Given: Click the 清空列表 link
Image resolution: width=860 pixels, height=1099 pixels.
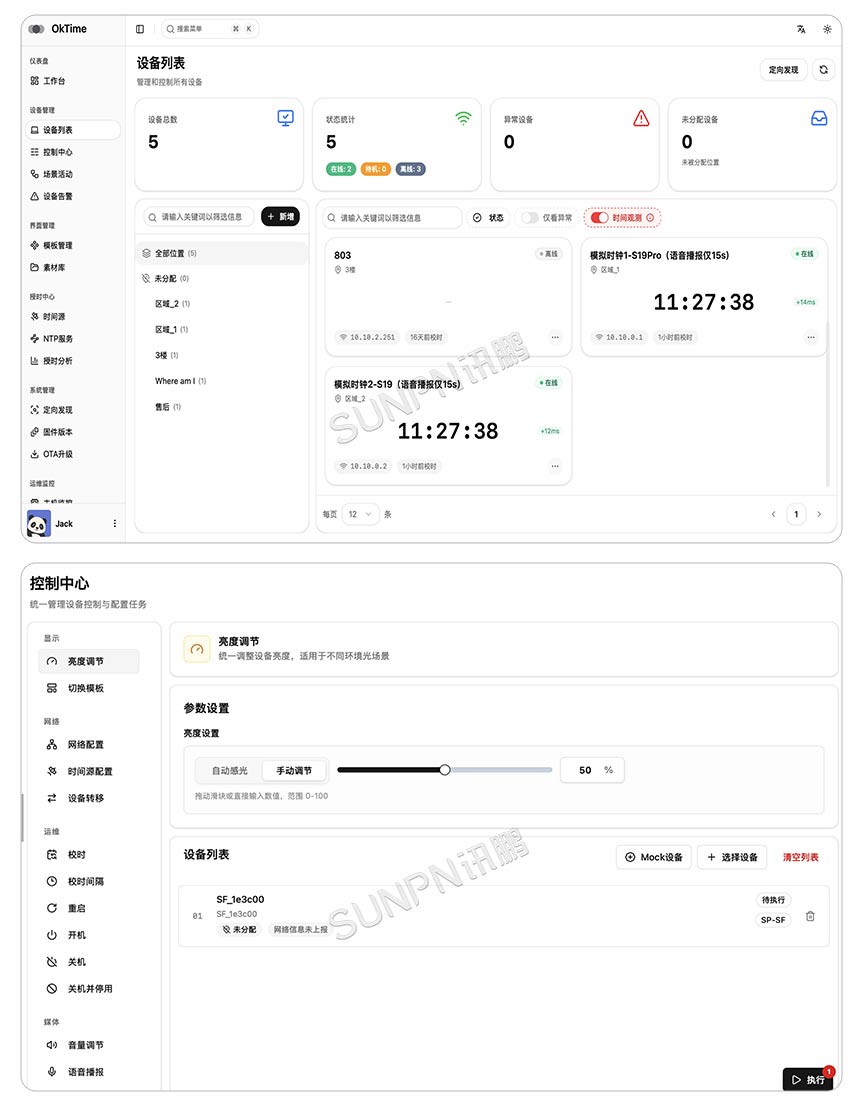Looking at the screenshot, I should 800,857.
